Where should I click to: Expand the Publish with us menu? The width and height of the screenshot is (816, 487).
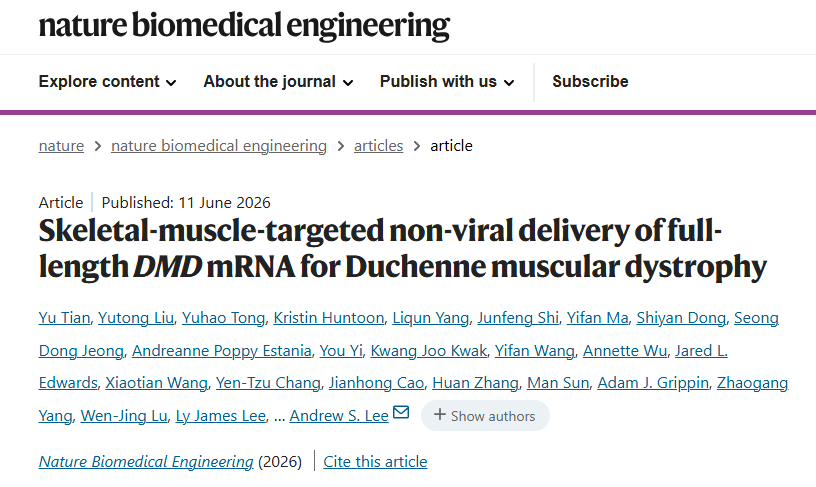click(x=447, y=82)
